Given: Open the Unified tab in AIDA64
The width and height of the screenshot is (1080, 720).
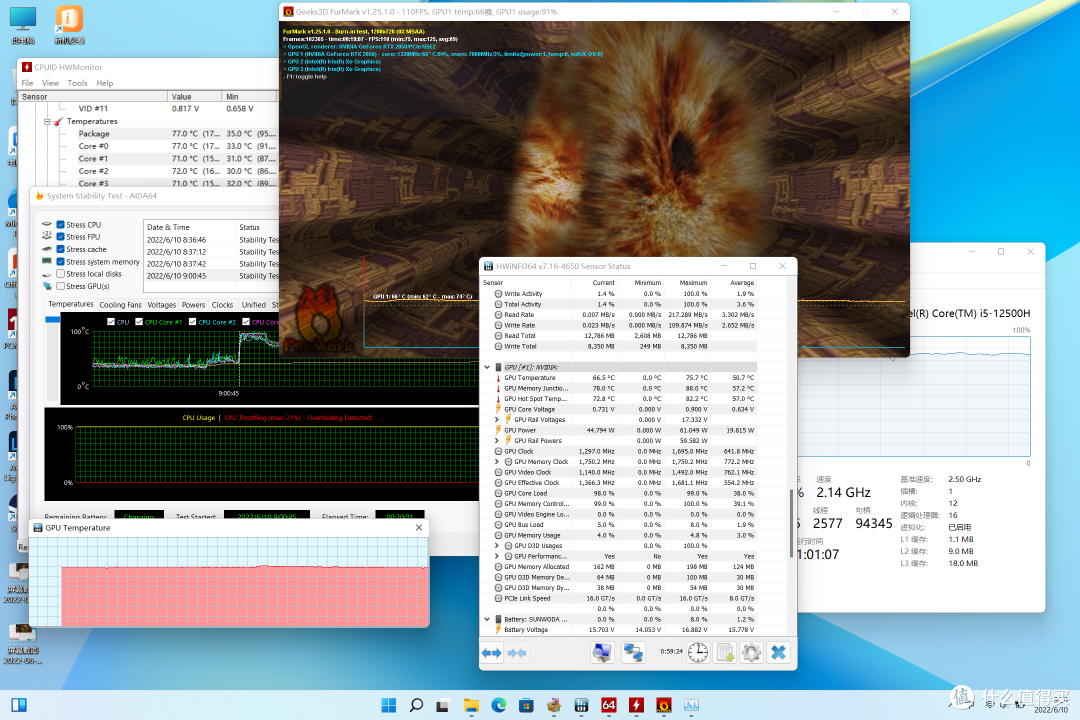Looking at the screenshot, I should point(253,305).
